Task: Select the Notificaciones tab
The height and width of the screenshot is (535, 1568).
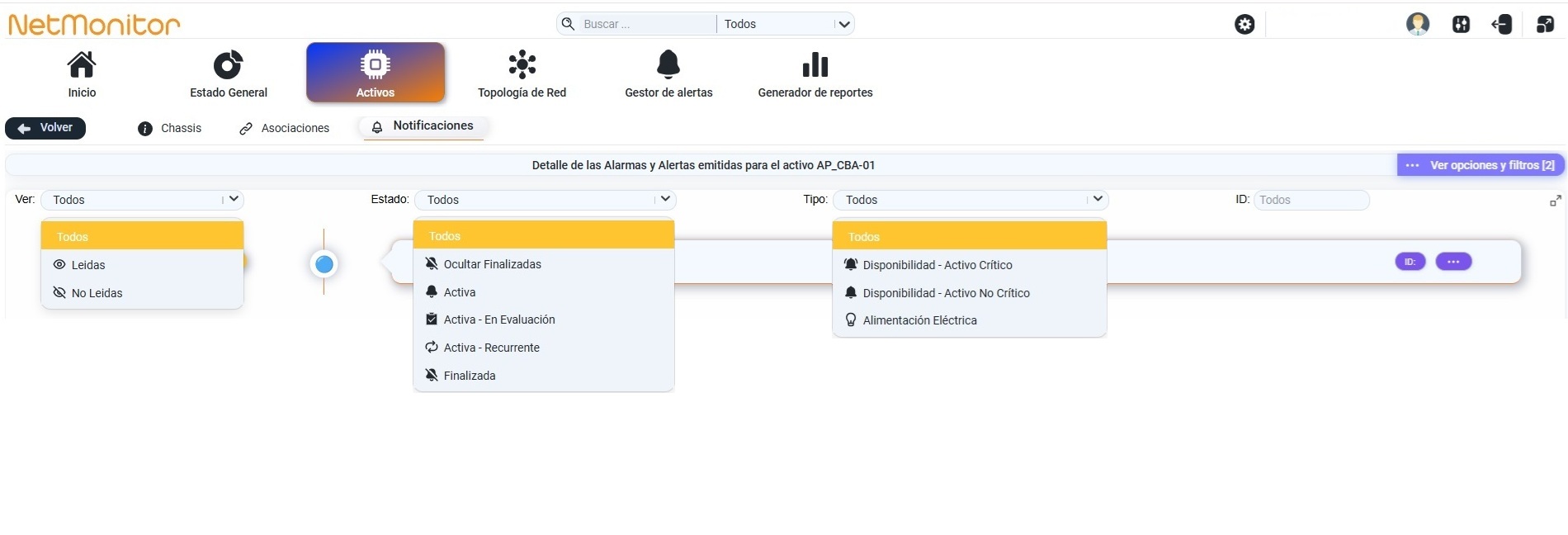Action: click(x=423, y=126)
